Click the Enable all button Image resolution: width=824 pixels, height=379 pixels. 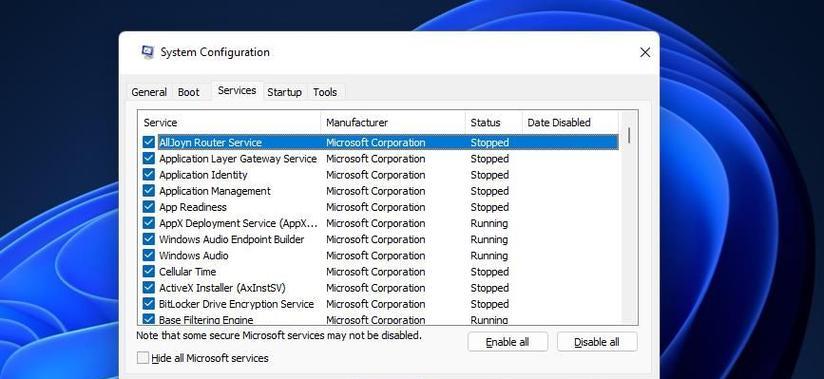point(508,342)
